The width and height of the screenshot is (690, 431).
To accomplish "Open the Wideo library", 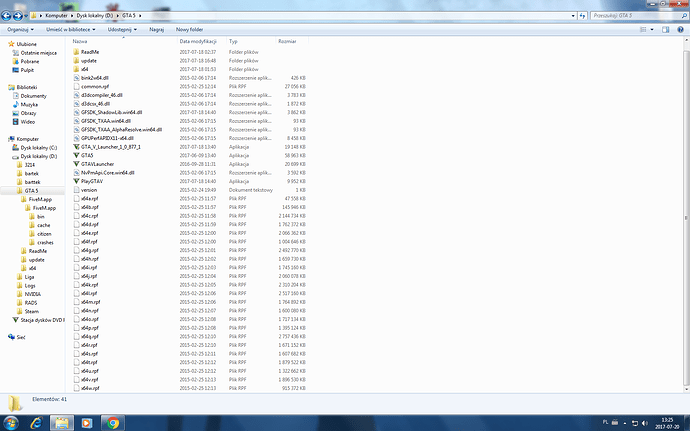I will (x=27, y=122).
